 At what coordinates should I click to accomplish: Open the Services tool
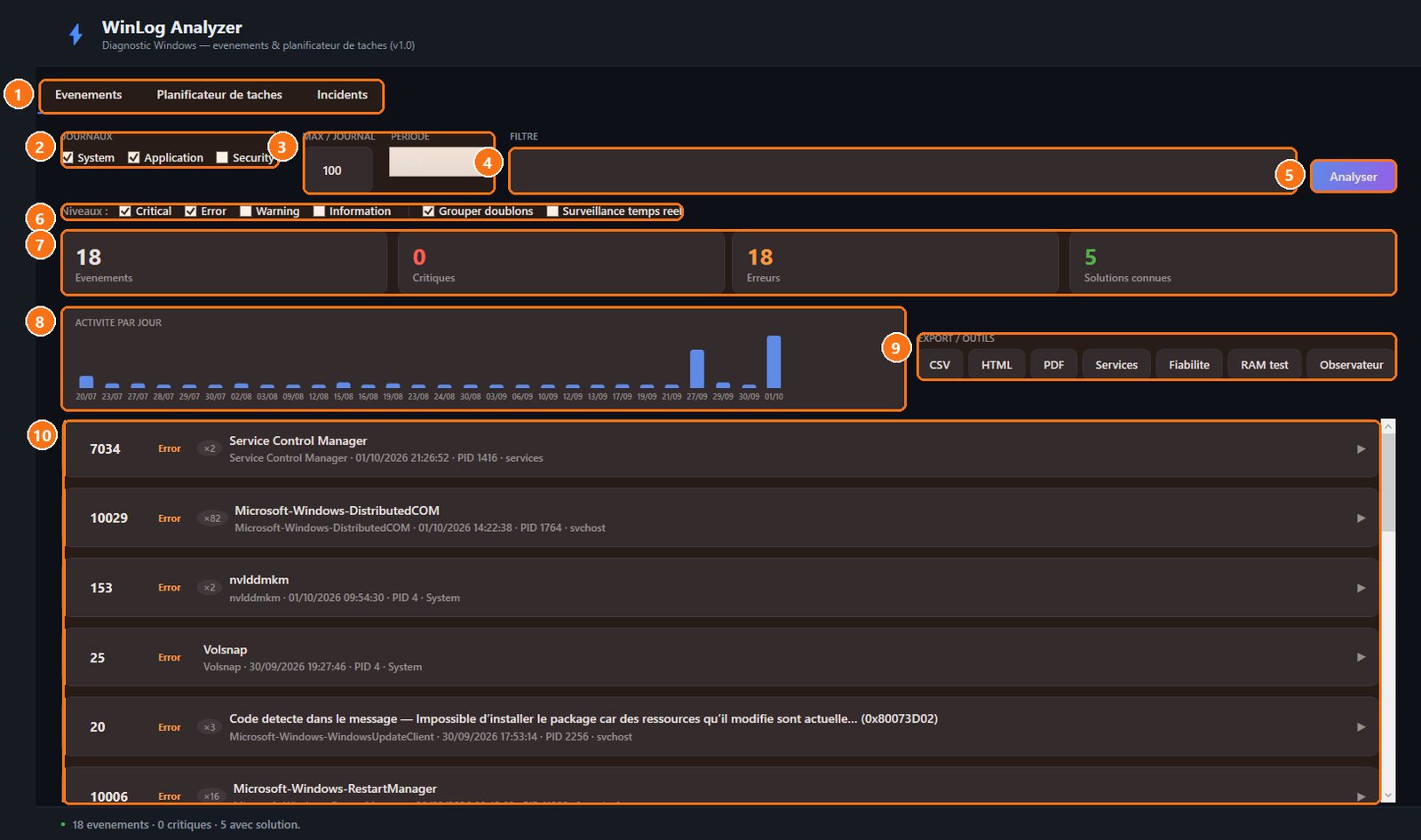(1116, 365)
